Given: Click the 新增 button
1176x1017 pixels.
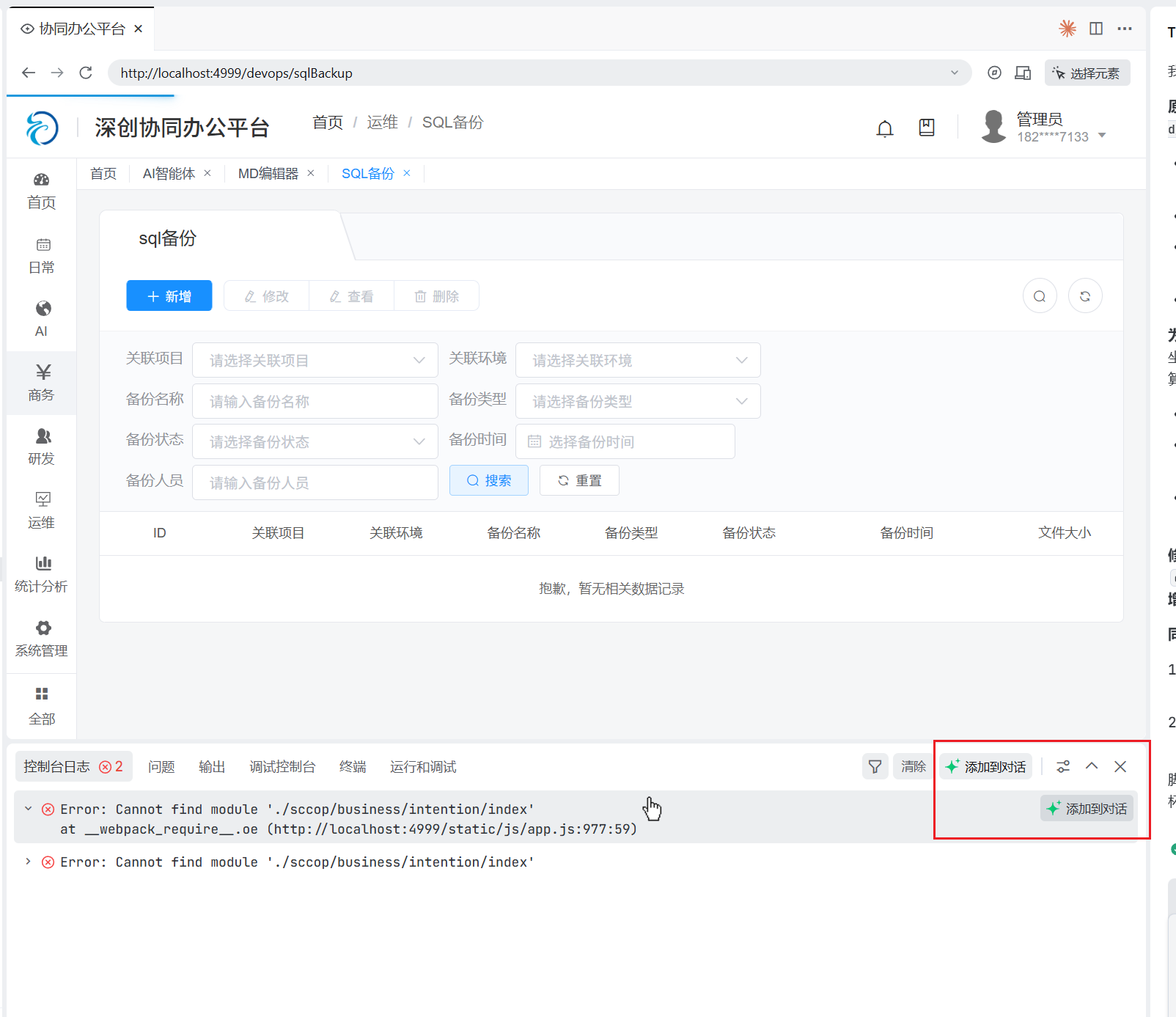Looking at the screenshot, I should pyautogui.click(x=169, y=295).
